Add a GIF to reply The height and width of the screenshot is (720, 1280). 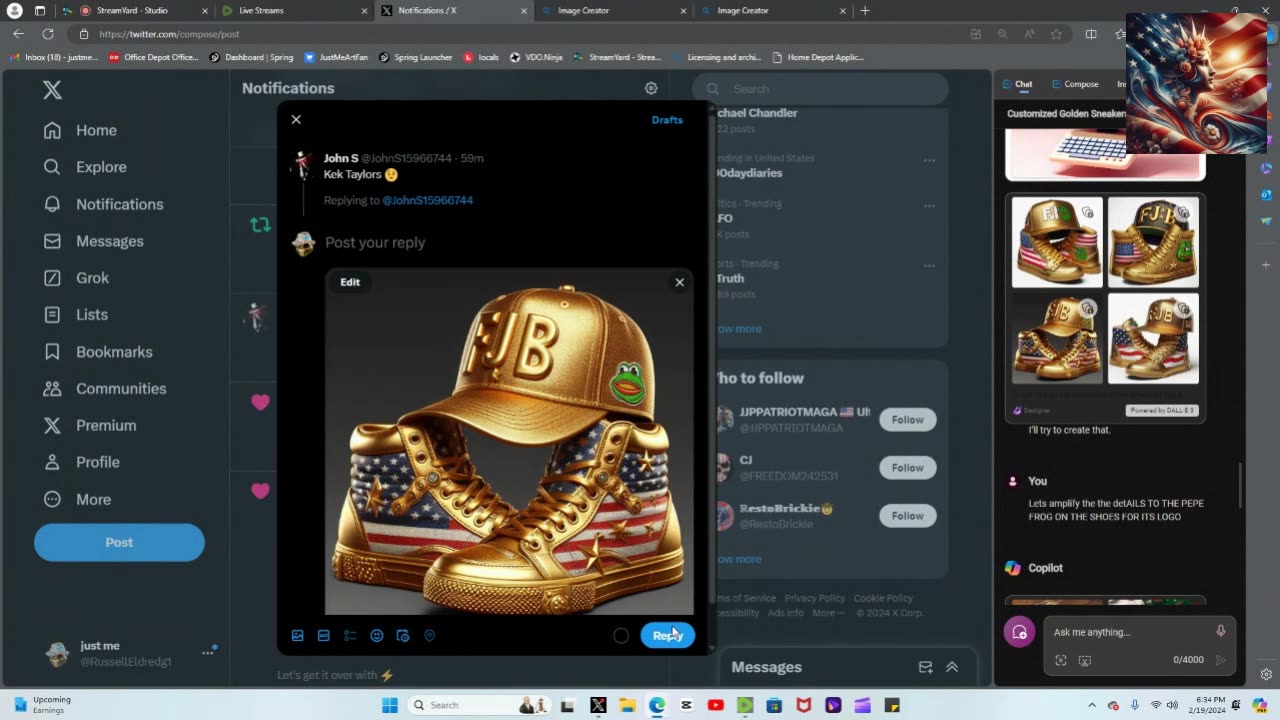(x=323, y=635)
